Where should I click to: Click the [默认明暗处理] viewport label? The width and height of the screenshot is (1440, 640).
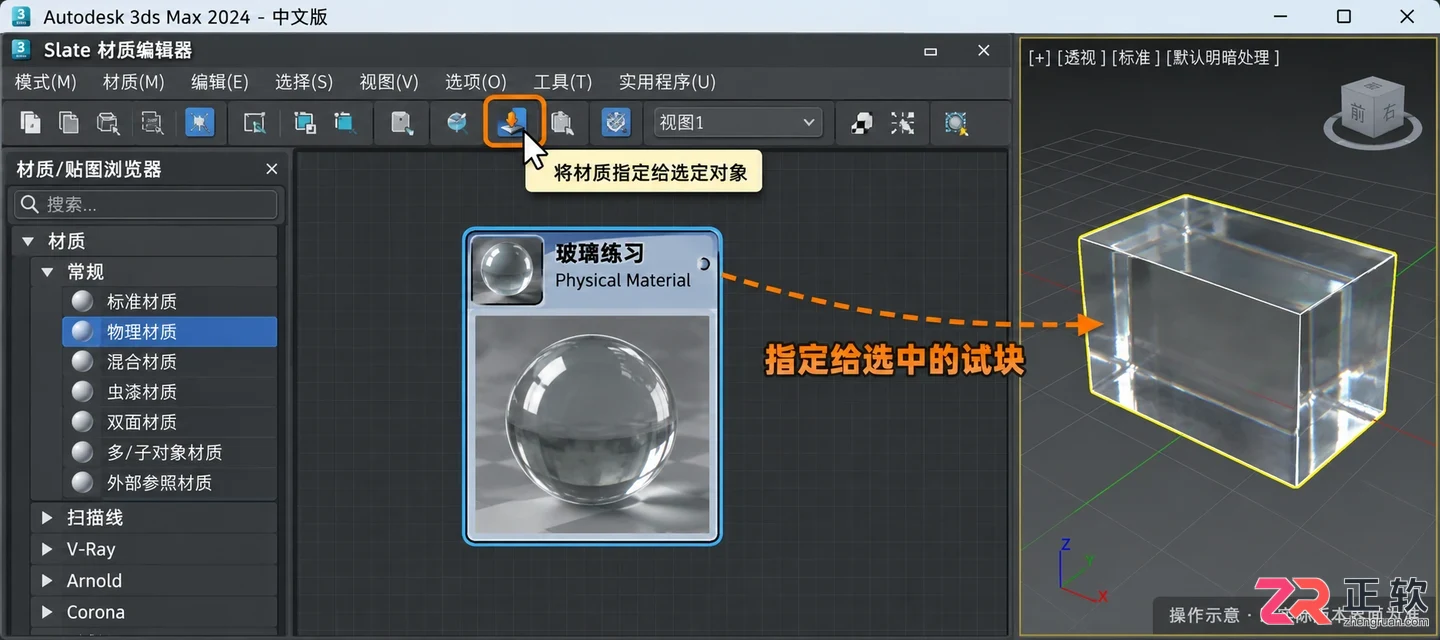(x=1223, y=58)
